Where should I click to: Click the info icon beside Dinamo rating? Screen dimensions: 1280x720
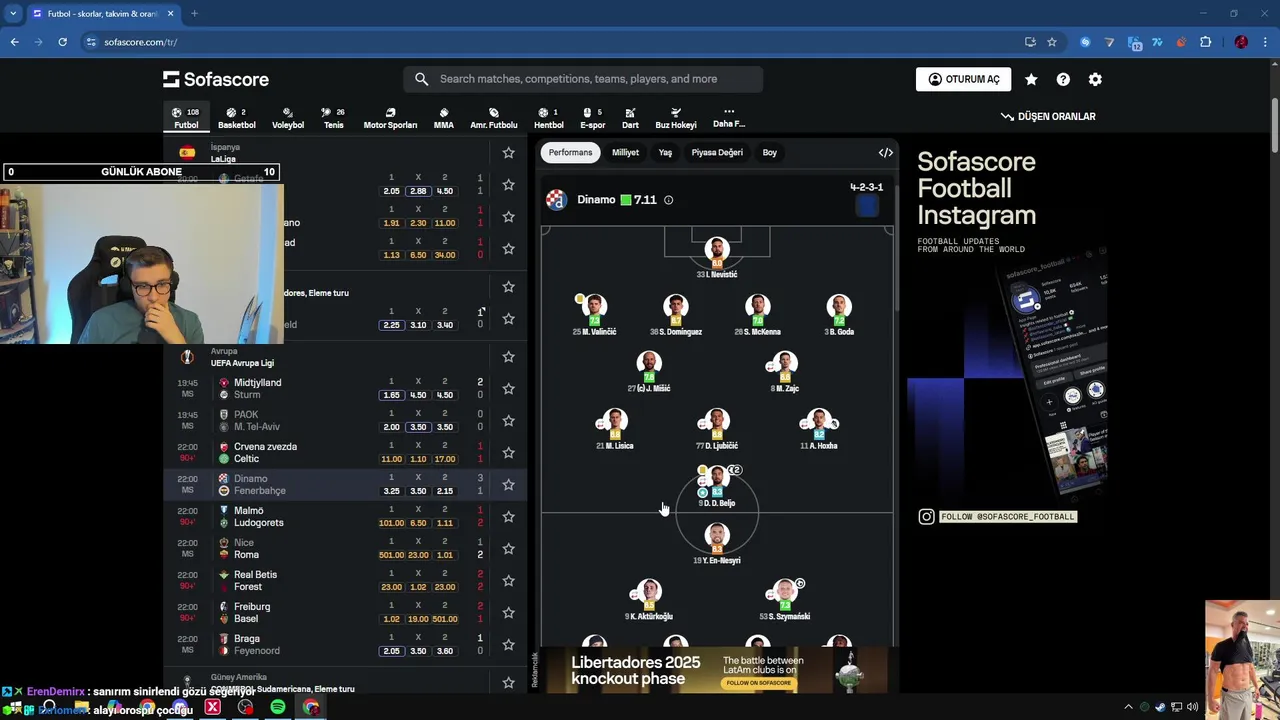point(668,200)
